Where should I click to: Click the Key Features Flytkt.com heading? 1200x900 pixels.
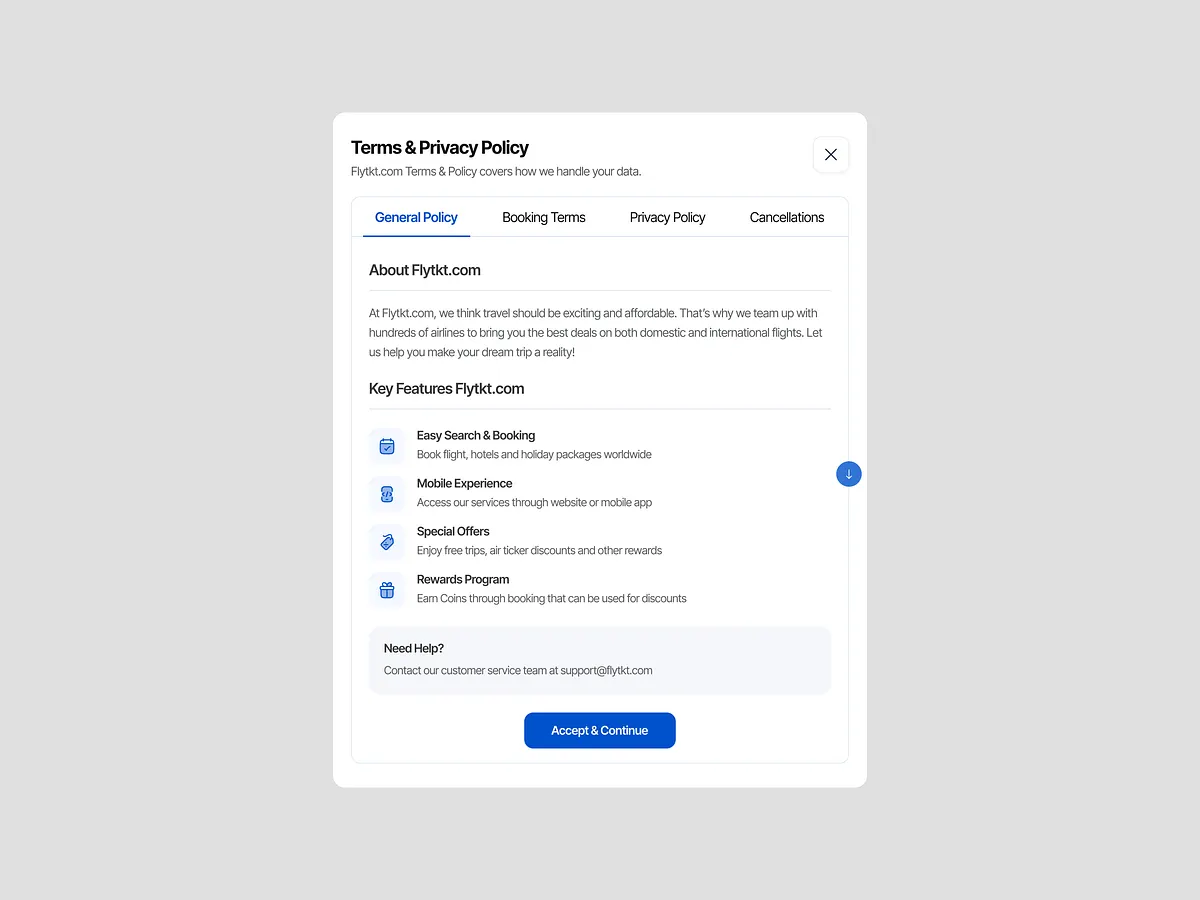click(x=446, y=388)
